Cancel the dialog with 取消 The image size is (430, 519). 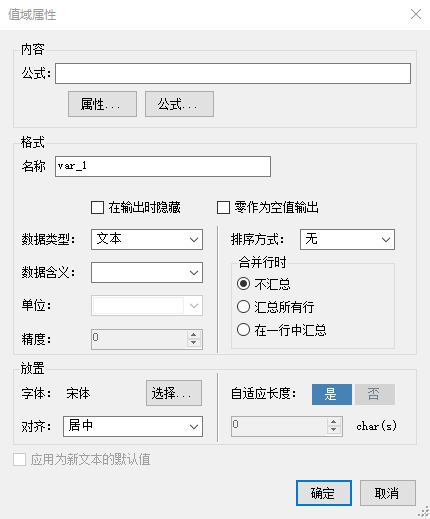[387, 493]
